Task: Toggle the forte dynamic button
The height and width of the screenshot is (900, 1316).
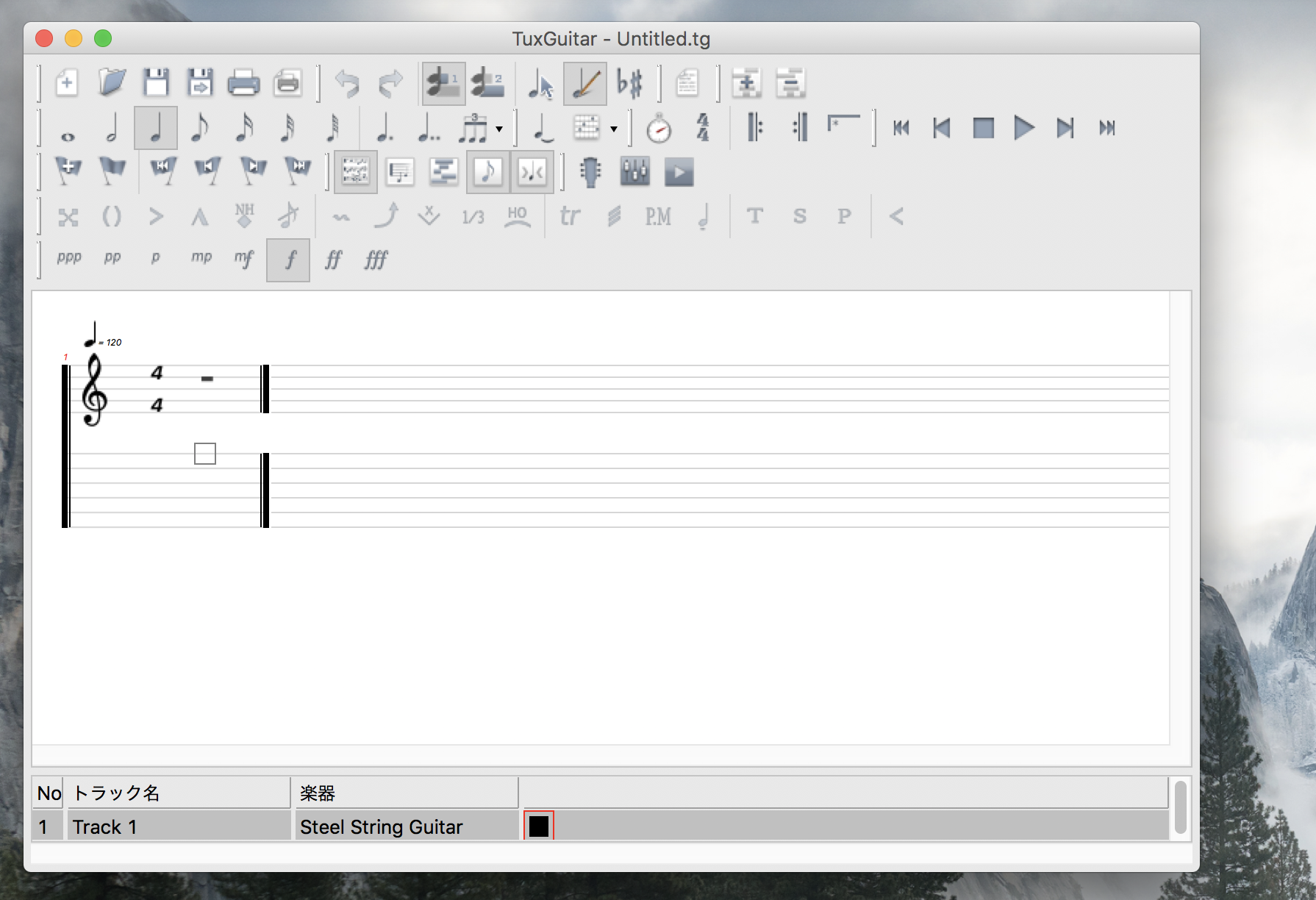Action: 288,260
